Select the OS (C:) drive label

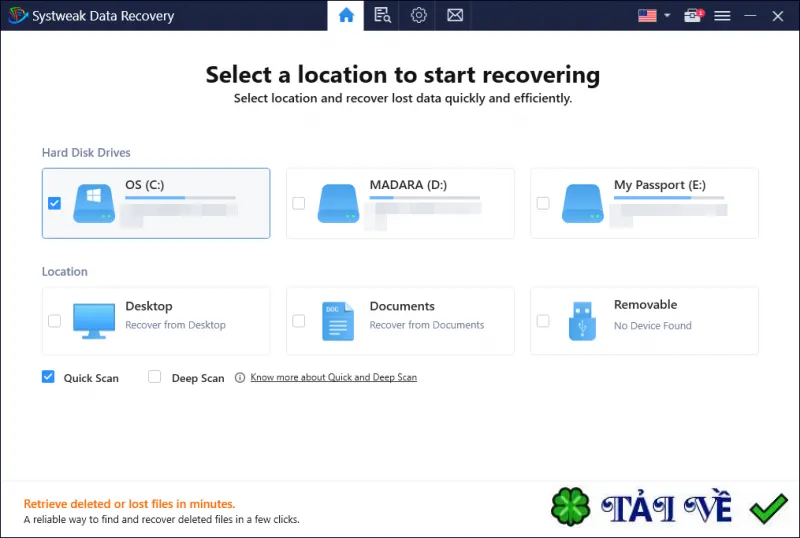tap(145, 185)
